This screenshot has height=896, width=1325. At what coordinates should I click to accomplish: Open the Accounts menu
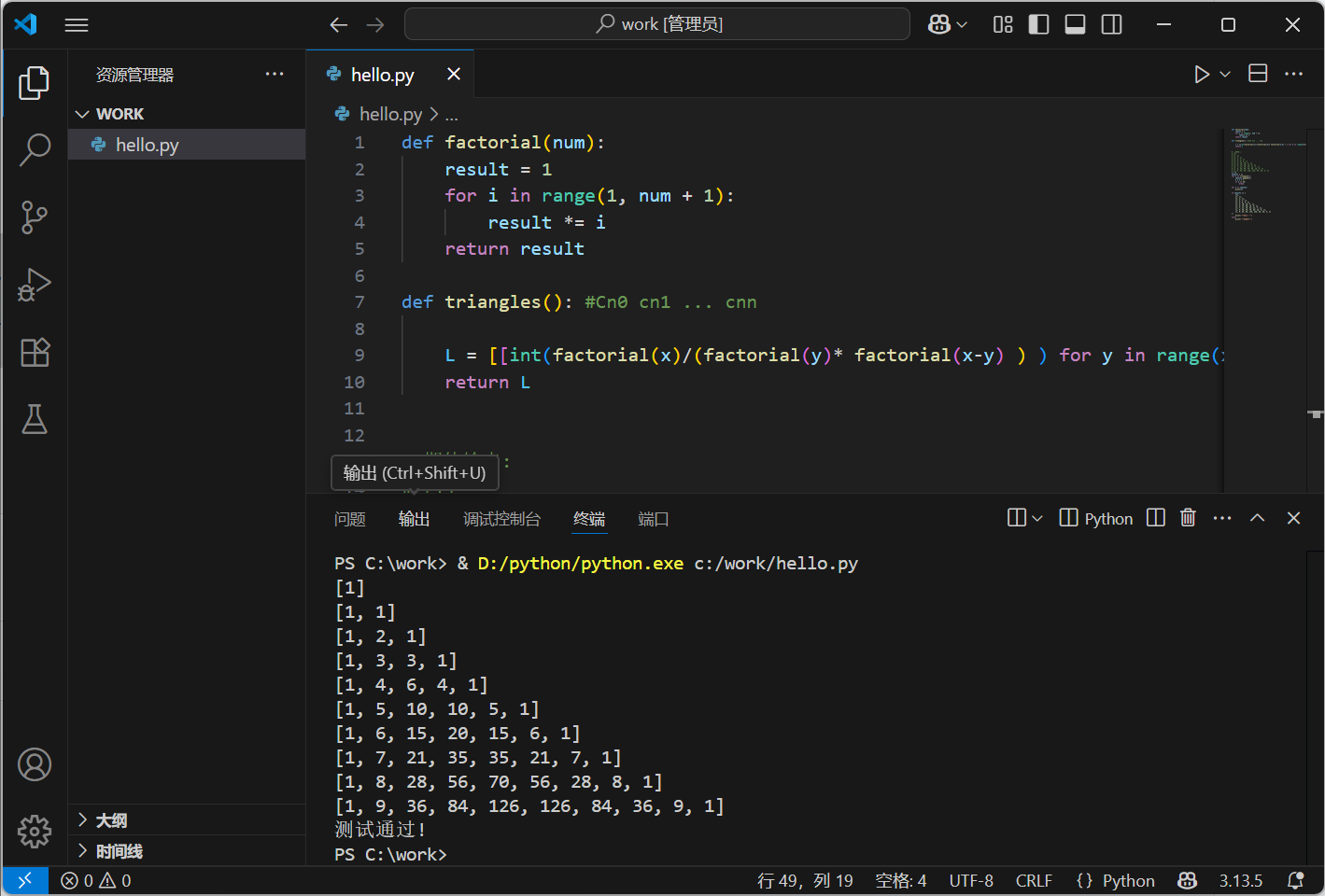35,764
